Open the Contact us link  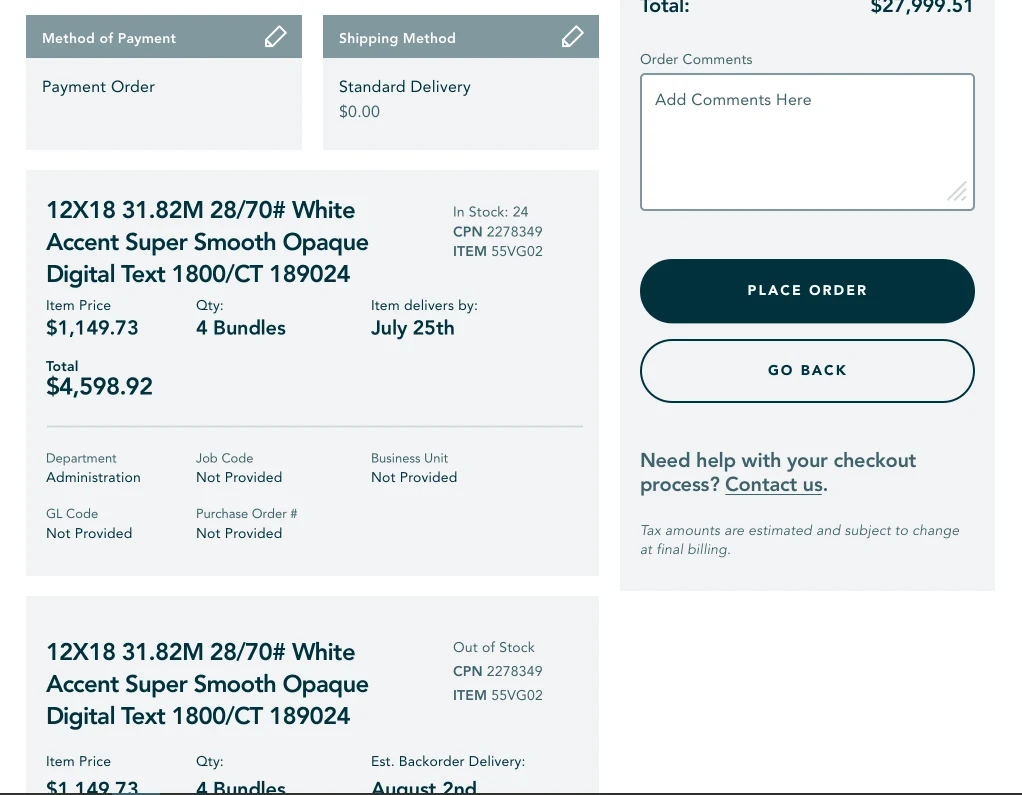tap(774, 485)
